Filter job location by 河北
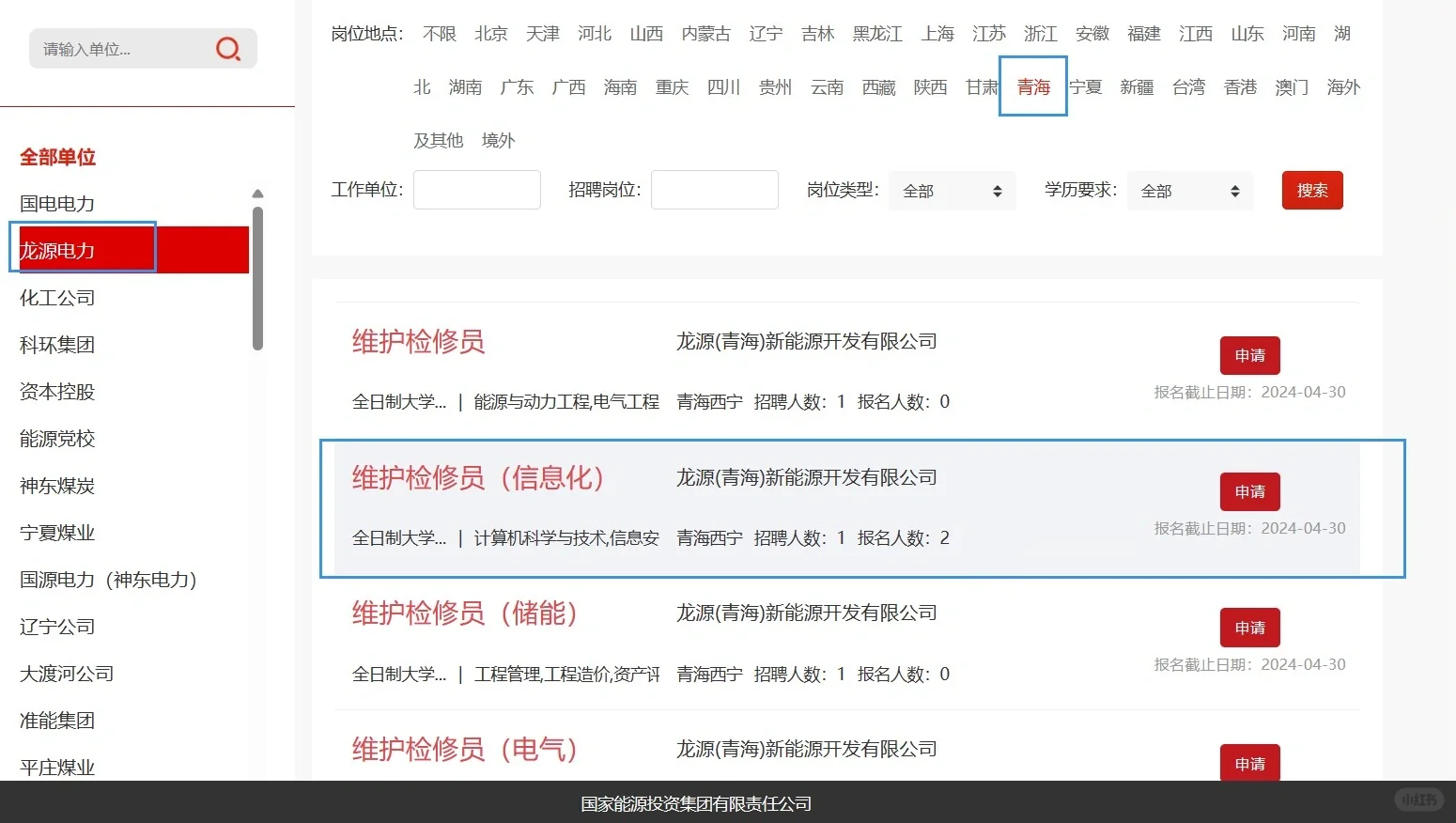Screen dimensions: 1456x823 (x=595, y=34)
